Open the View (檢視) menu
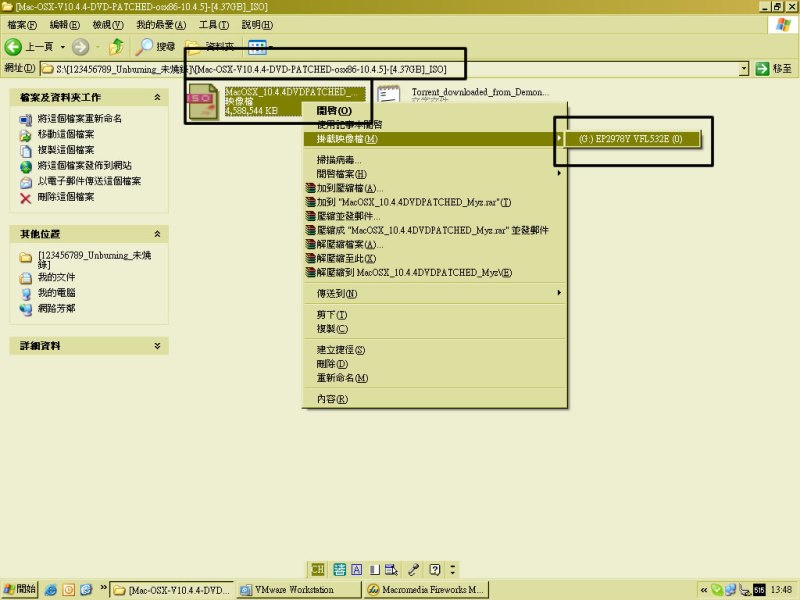 pos(108,24)
